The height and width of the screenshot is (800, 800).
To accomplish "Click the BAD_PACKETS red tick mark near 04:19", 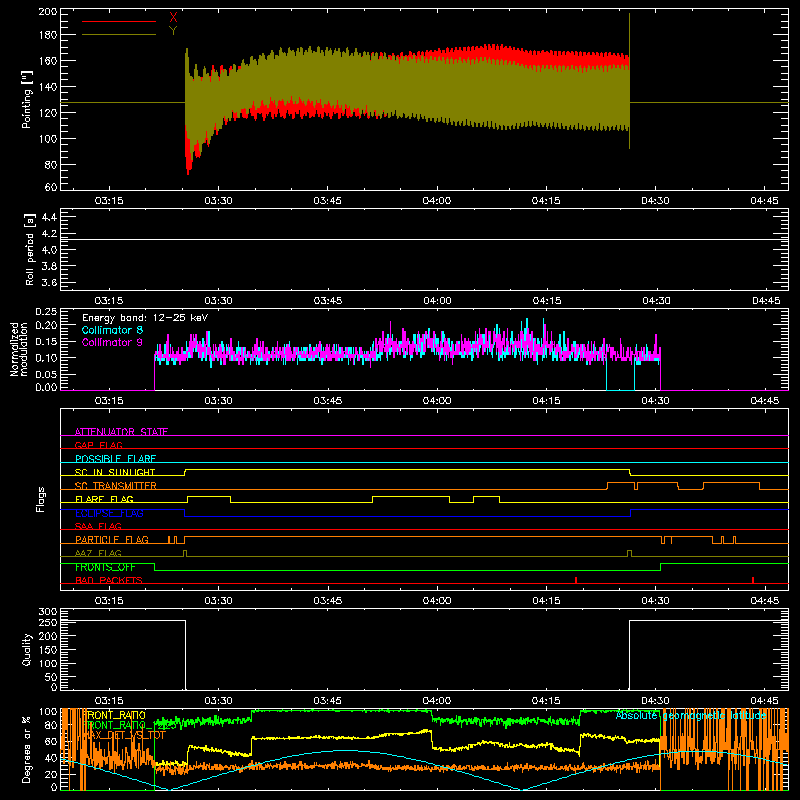I will tap(576, 580).
